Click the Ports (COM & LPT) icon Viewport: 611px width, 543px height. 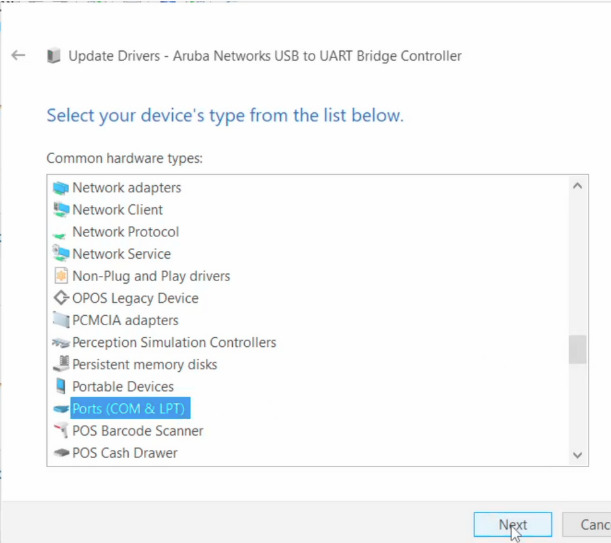tap(61, 409)
